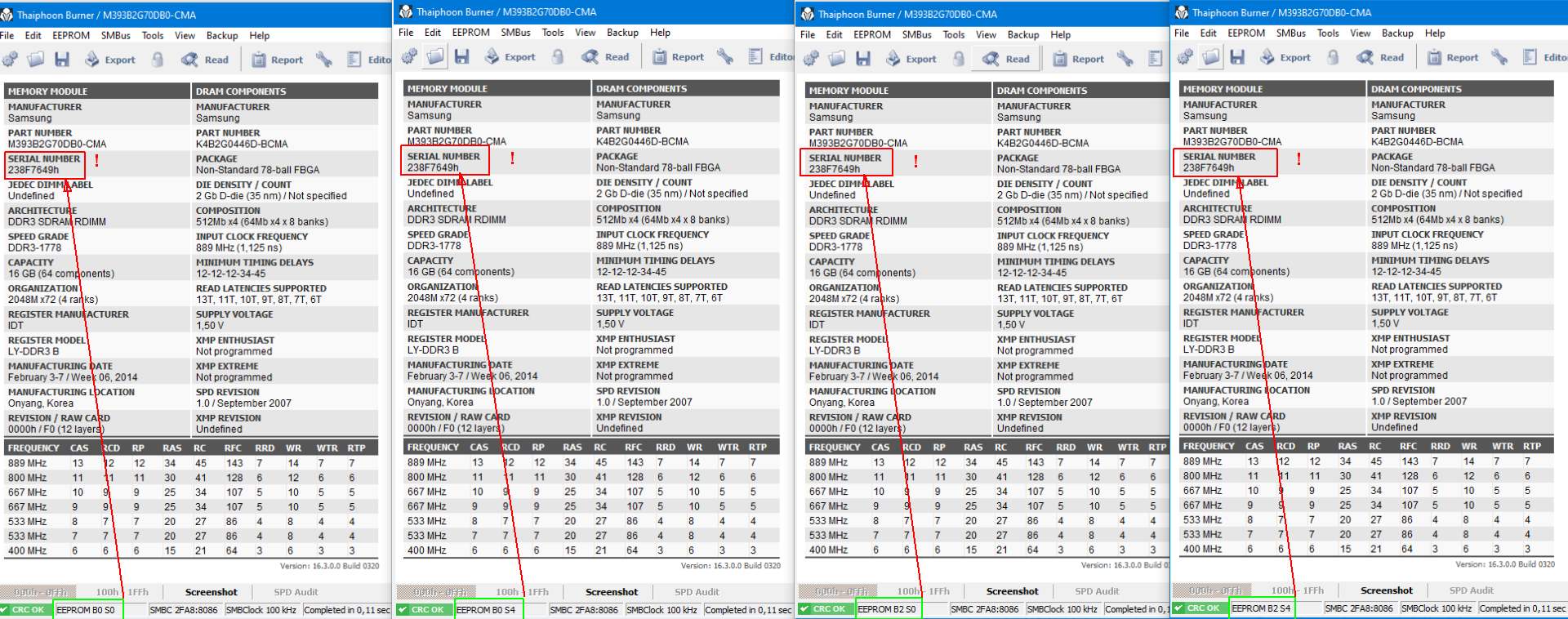This screenshot has height=619, width=1568.
Task: Select the Screenshot tab in the second window
Action: click(612, 592)
